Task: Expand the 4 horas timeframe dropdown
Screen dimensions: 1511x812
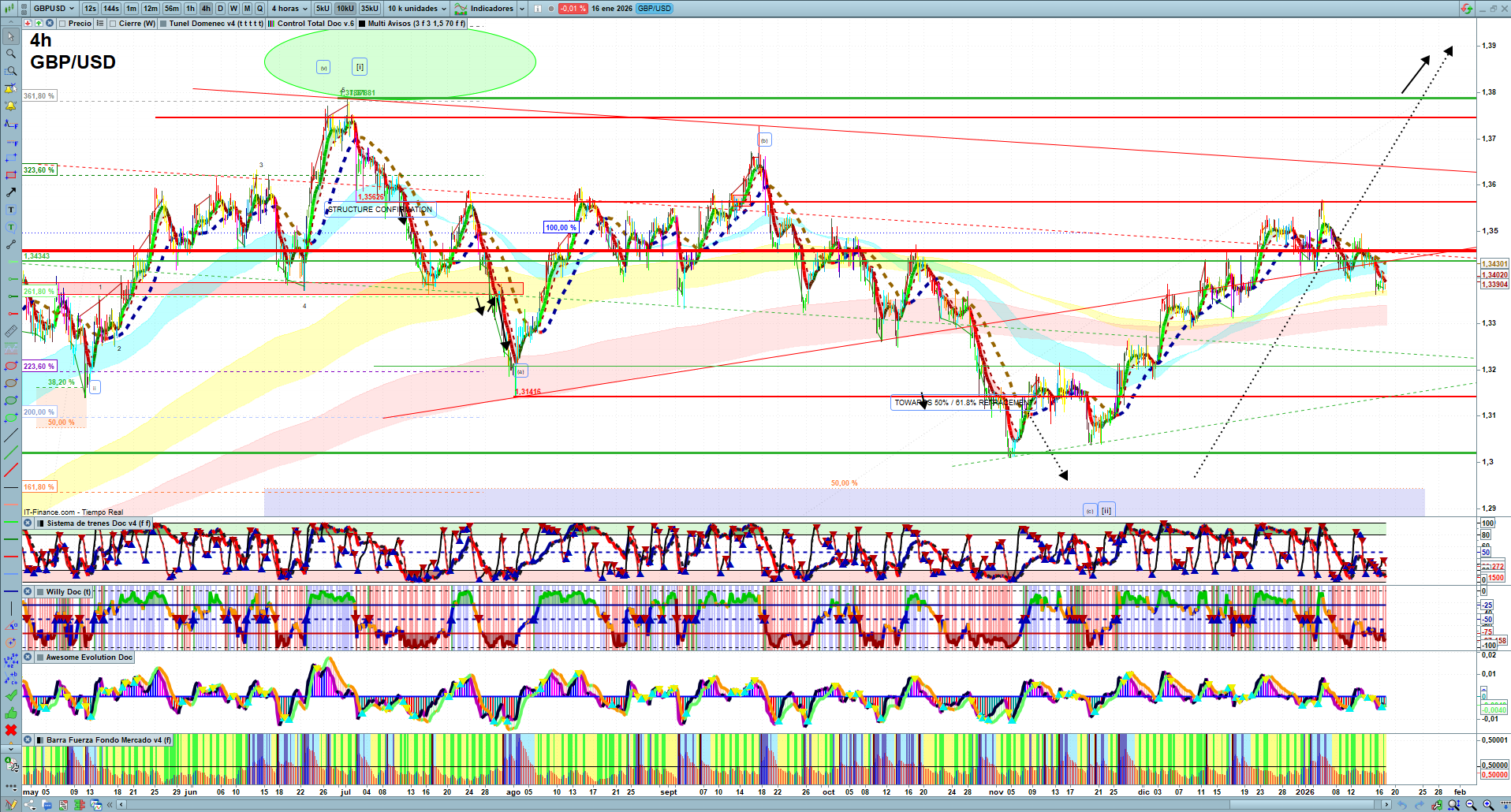Action: click(289, 9)
